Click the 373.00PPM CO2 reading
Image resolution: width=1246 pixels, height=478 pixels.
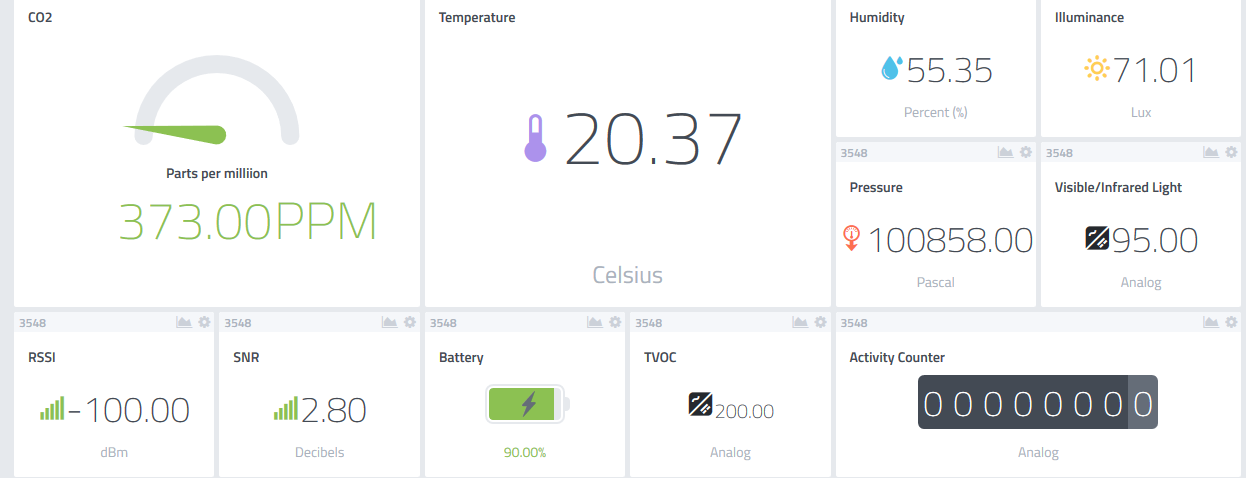(x=248, y=222)
